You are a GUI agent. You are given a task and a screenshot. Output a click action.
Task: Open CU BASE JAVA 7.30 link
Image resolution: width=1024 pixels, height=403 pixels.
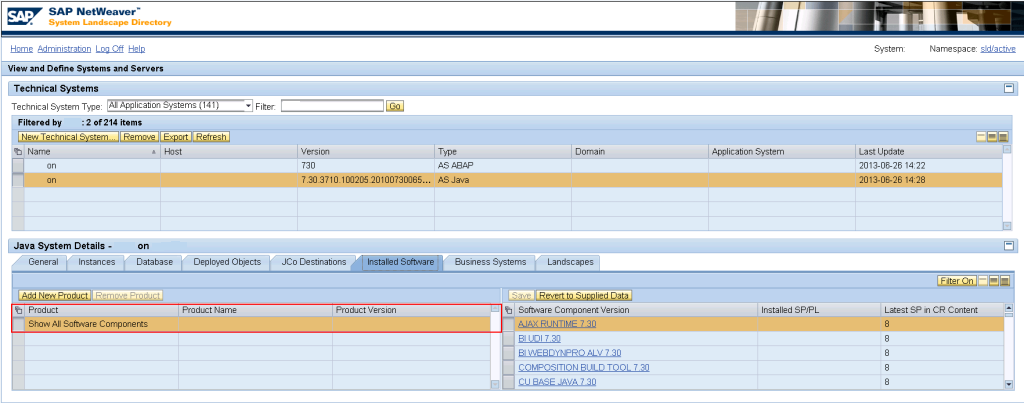(x=557, y=381)
